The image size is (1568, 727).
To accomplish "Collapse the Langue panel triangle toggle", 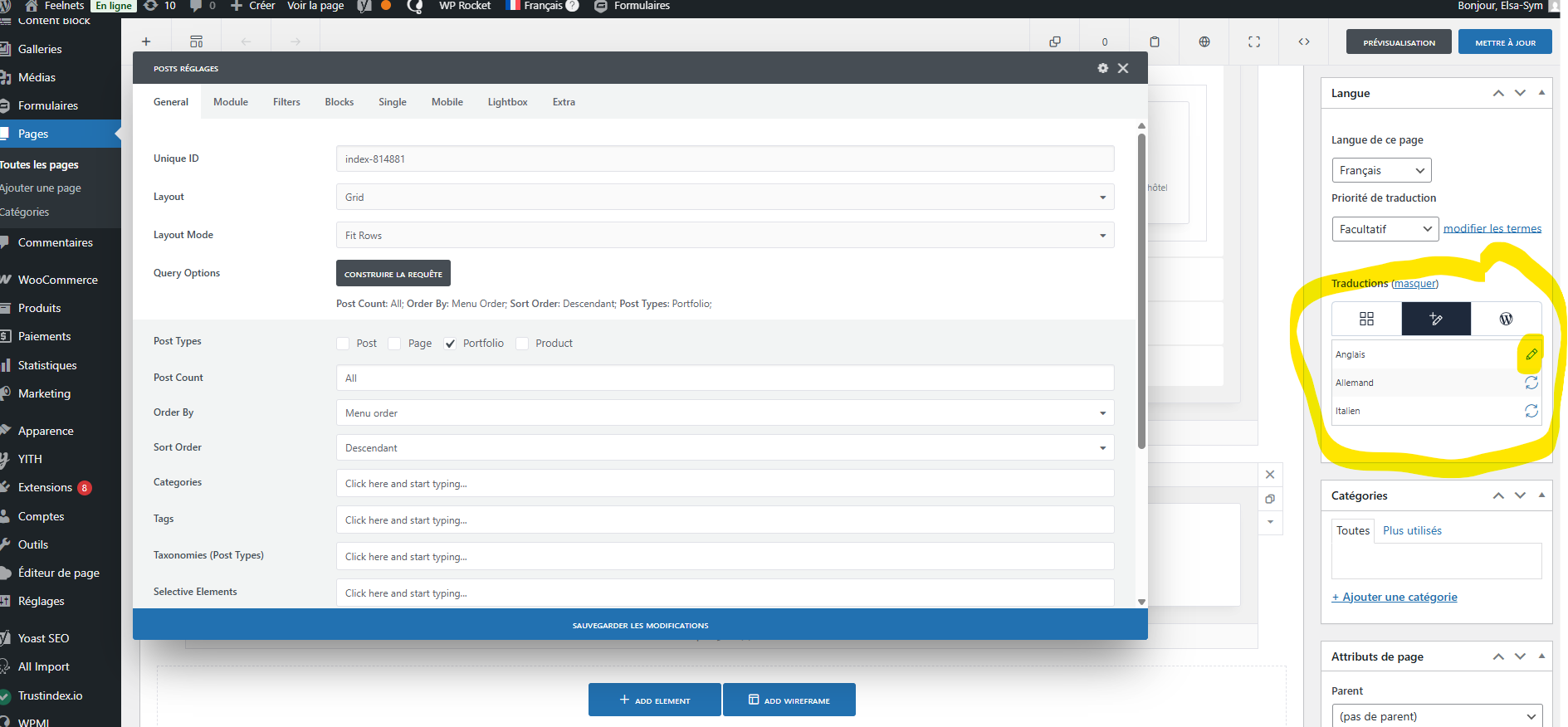I will (x=1541, y=93).
